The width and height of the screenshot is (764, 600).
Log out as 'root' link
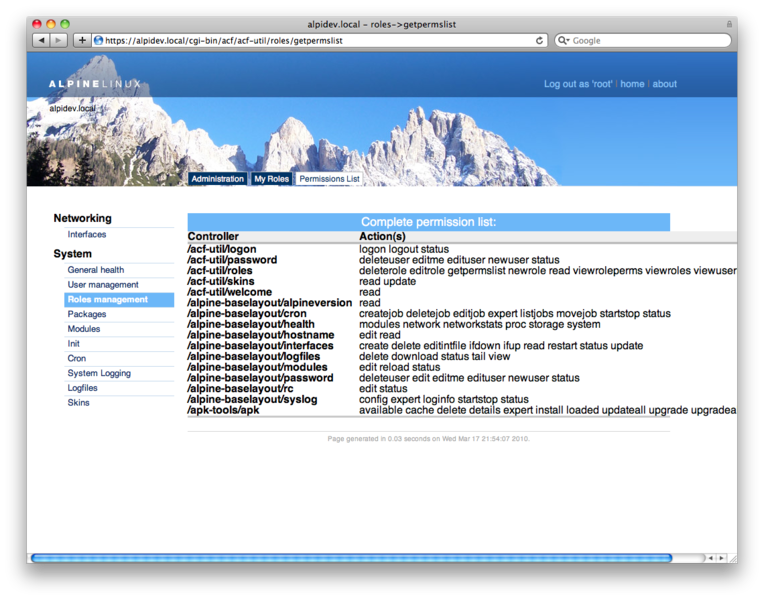coord(578,84)
